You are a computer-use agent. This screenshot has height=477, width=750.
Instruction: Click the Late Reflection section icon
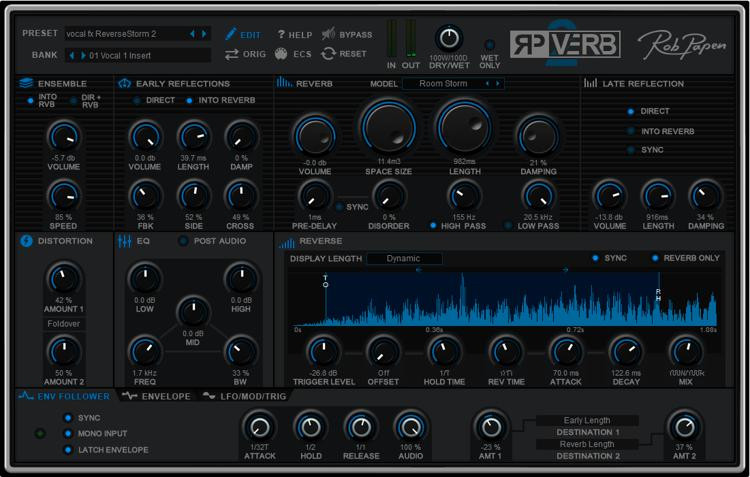590,83
